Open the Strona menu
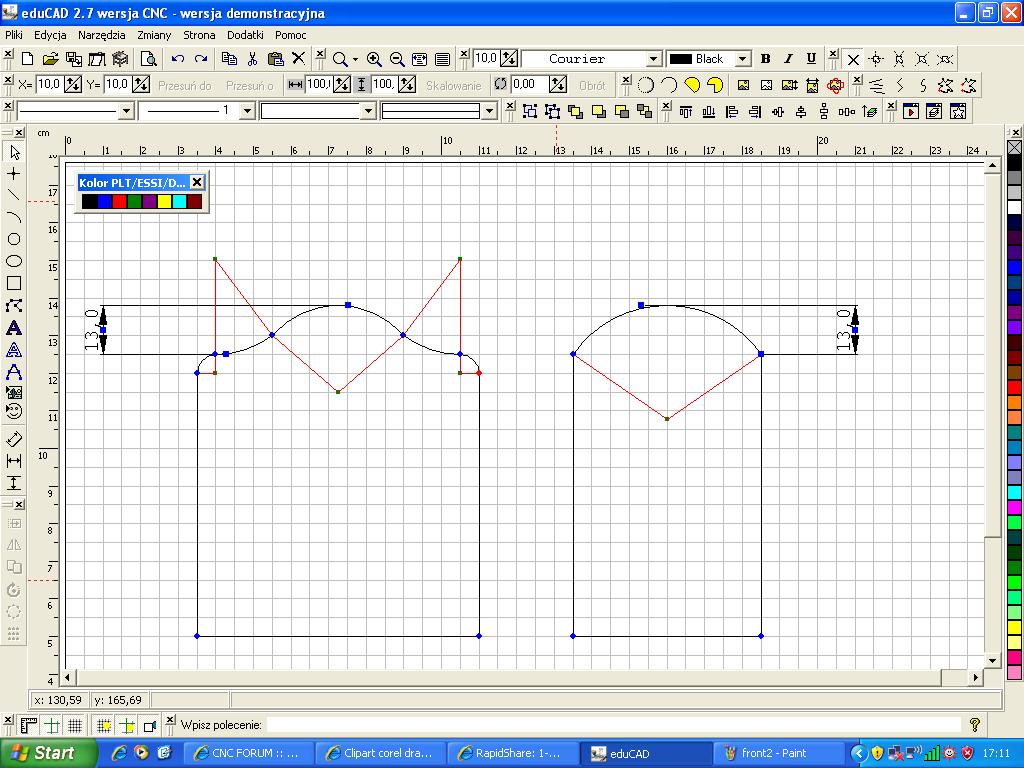Screen dimensions: 1024x768 pyautogui.click(x=199, y=35)
